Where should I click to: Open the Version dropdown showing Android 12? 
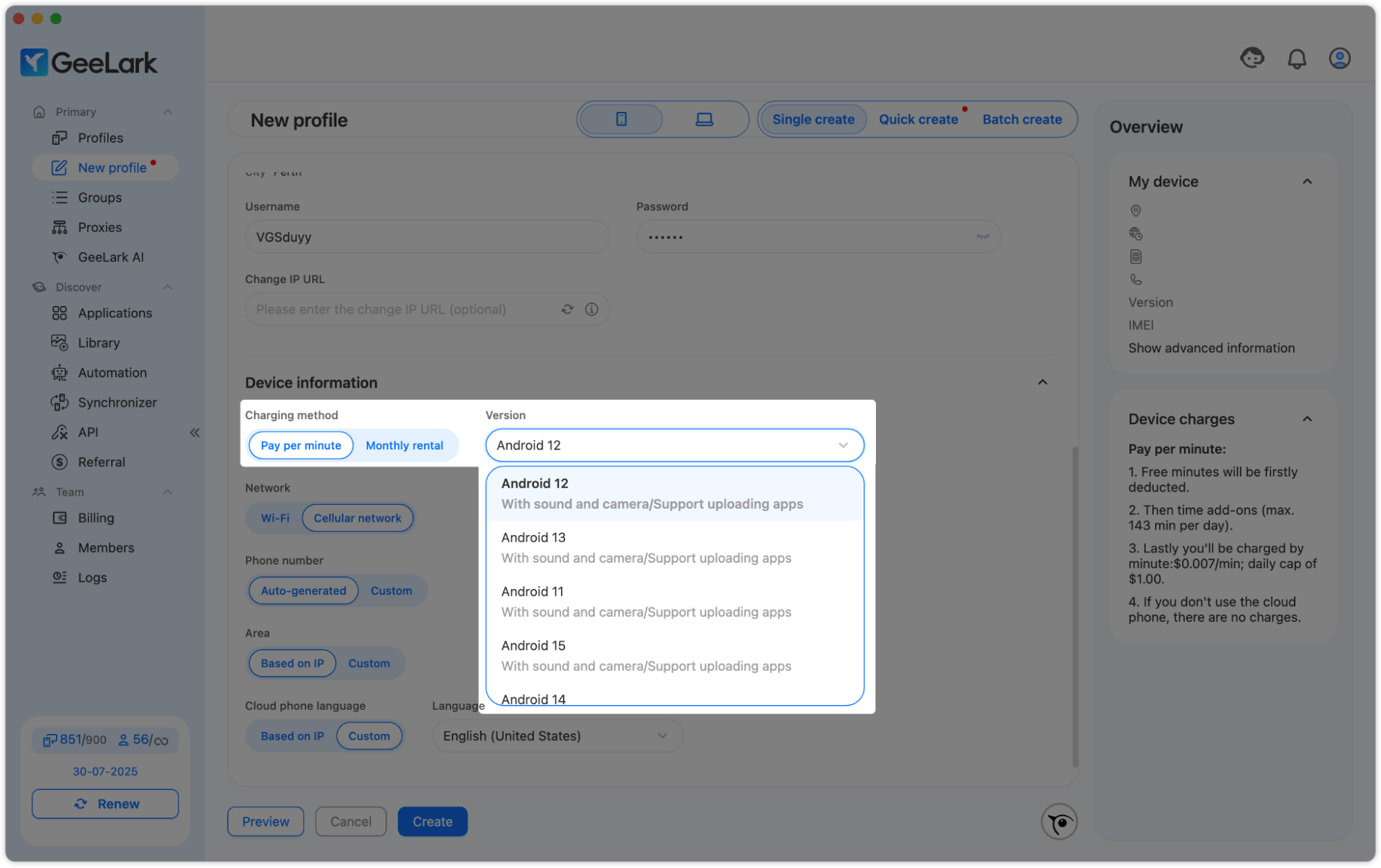pyautogui.click(x=674, y=445)
